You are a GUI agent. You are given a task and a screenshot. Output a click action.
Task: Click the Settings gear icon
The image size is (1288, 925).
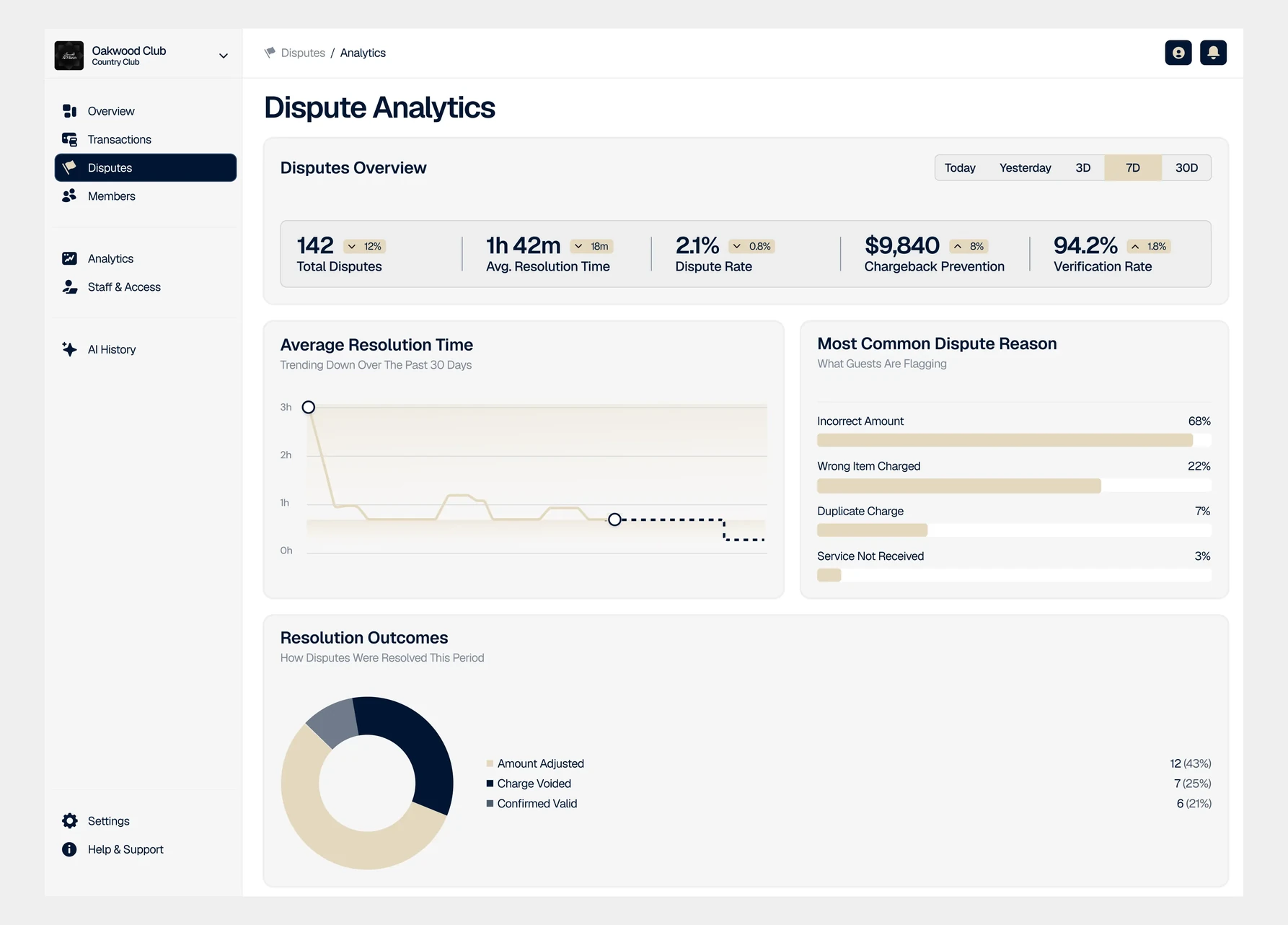69,821
